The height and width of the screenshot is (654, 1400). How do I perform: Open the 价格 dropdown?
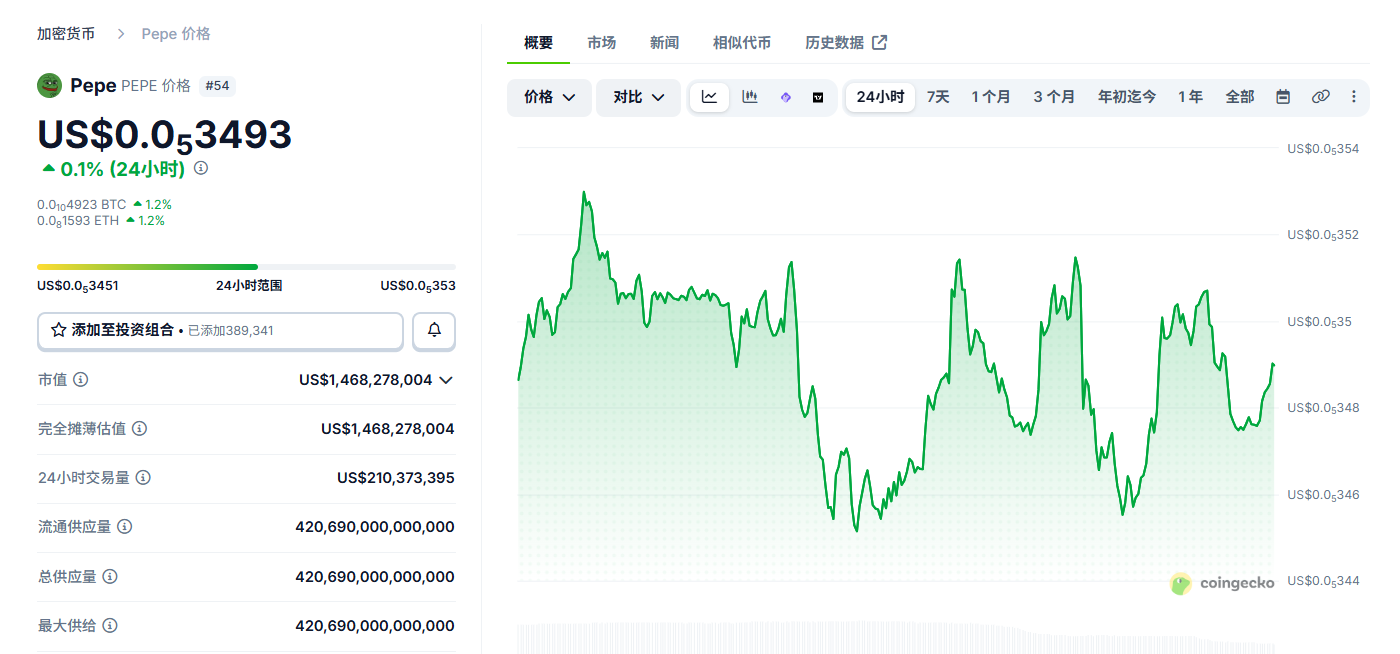coord(549,97)
